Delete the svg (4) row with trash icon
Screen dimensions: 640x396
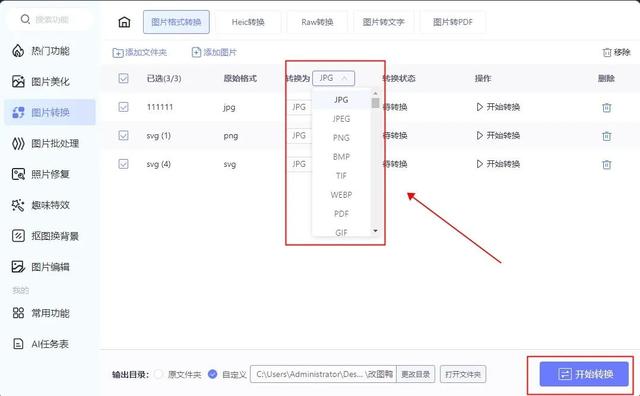pyautogui.click(x=607, y=165)
